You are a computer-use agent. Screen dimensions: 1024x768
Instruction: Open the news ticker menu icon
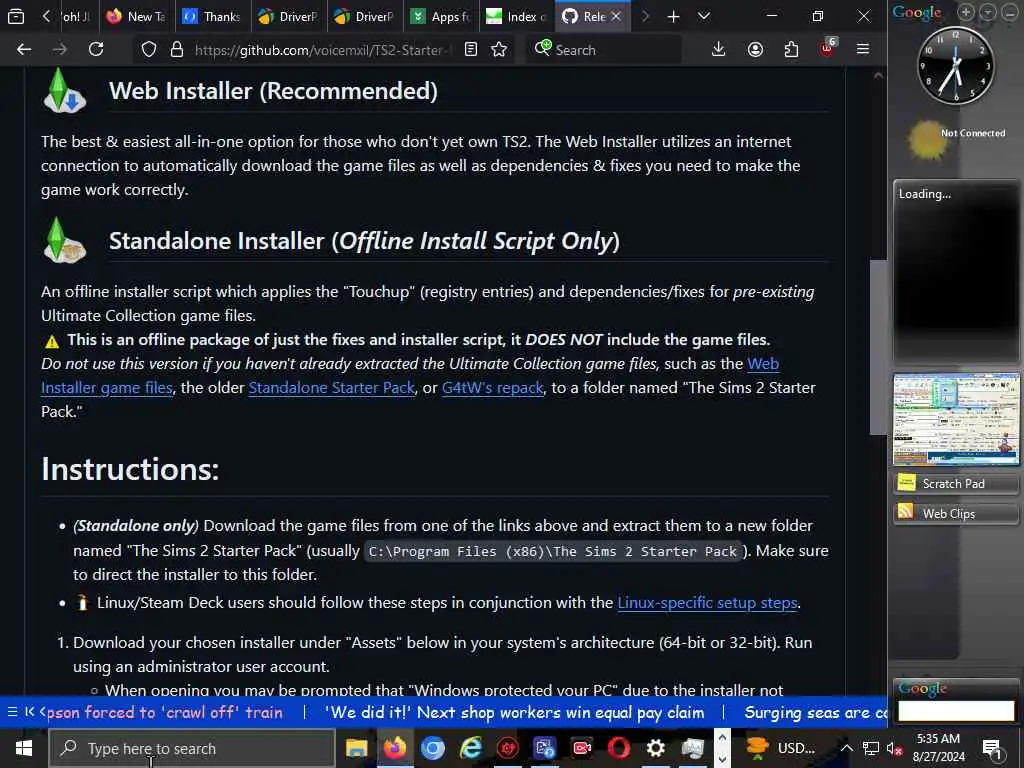tap(12, 712)
